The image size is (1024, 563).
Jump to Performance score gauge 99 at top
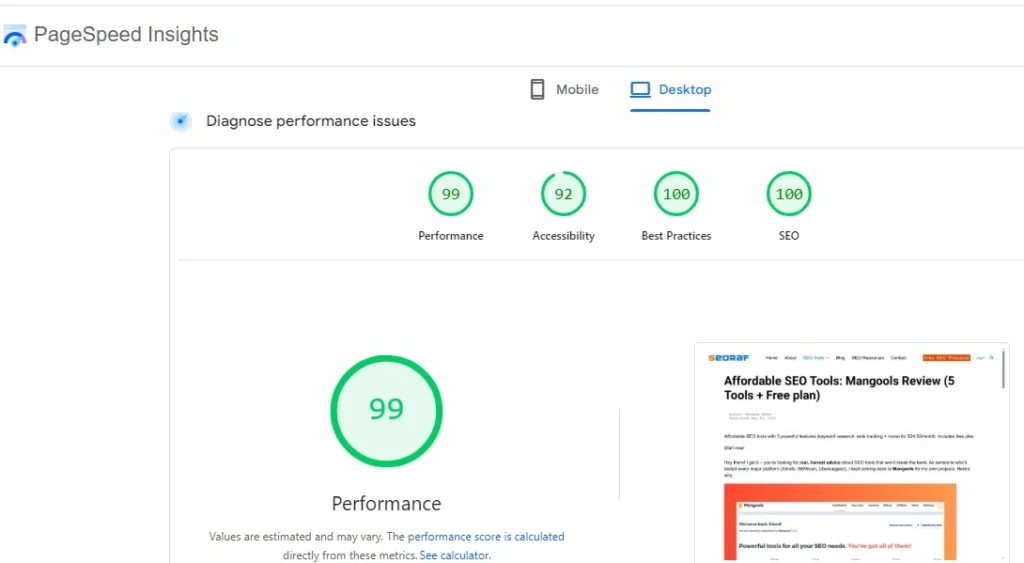point(451,194)
